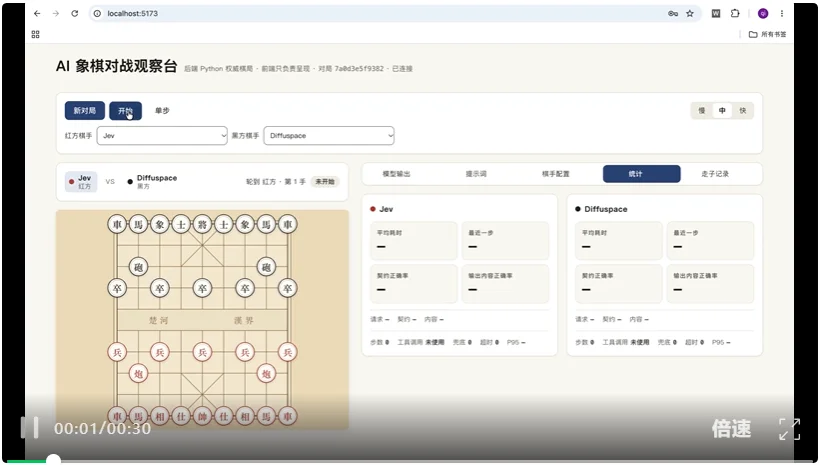The image size is (820, 465).
Task: Click Diffuspace's 平均耗时 stat card
Action: [x=619, y=241]
